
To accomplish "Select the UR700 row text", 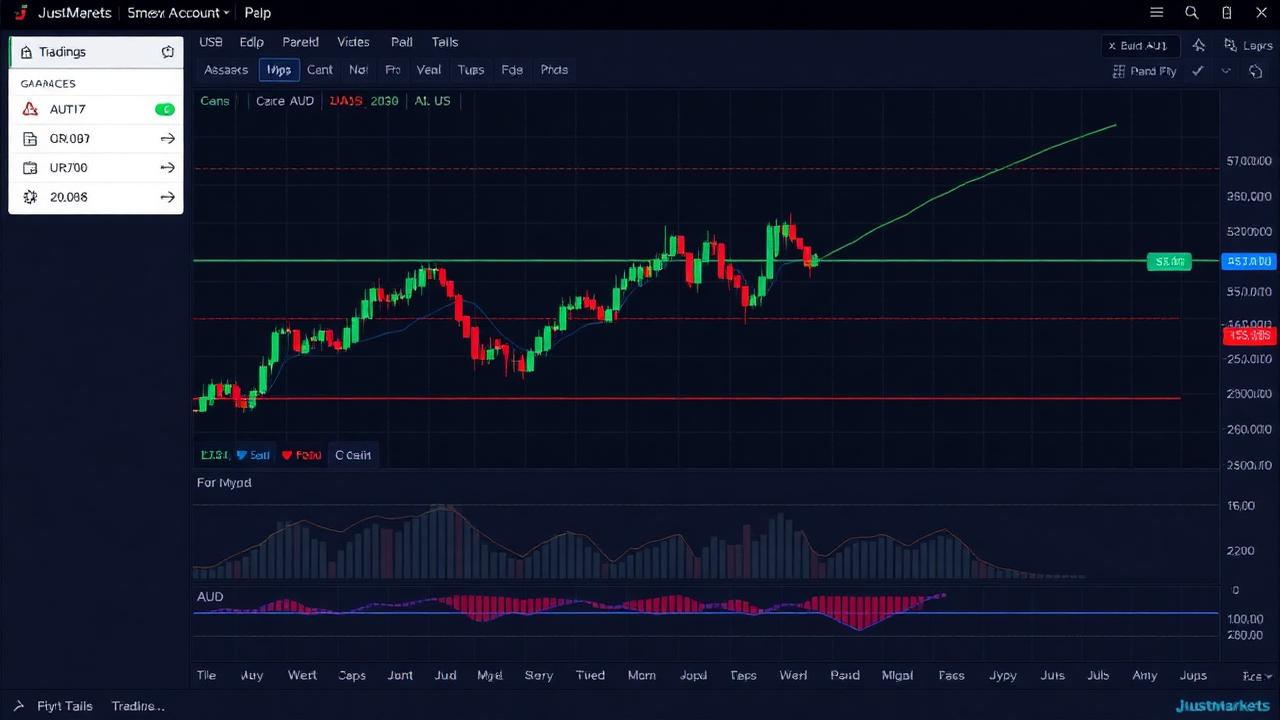I will (69, 168).
